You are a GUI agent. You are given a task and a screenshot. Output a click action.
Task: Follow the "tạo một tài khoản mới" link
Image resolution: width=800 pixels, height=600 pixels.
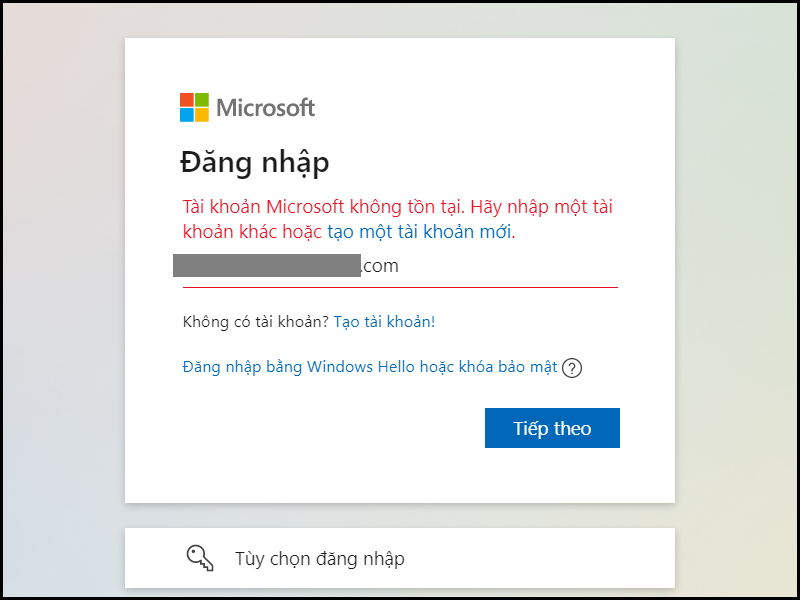420,232
